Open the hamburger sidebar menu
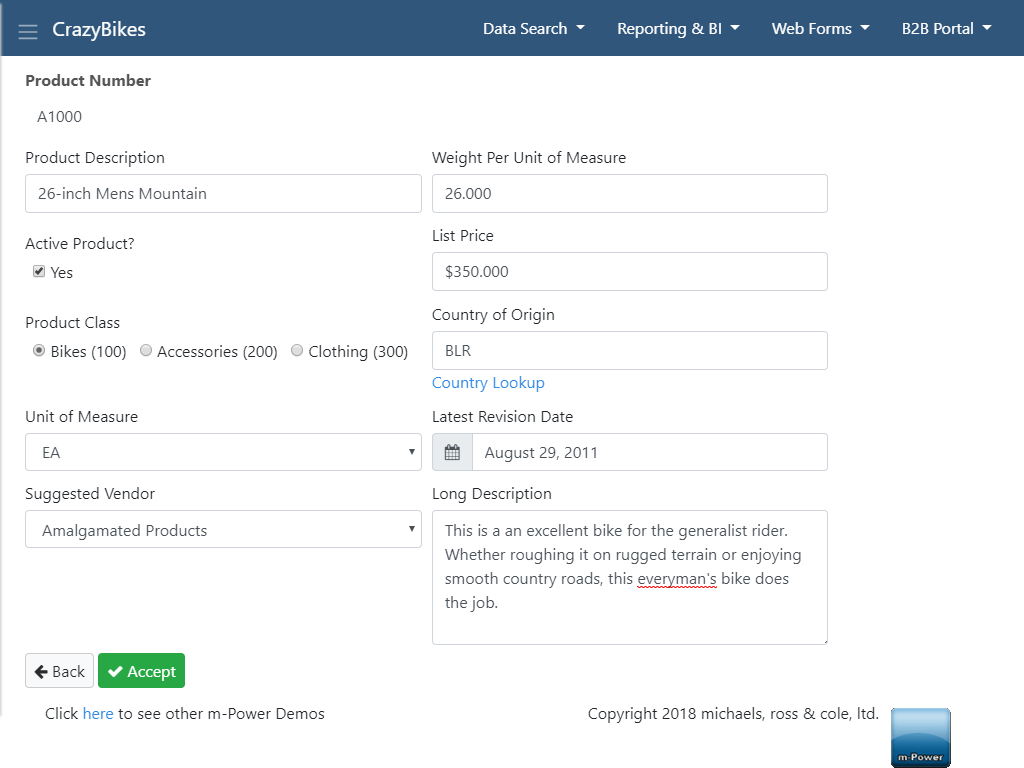Screen dimensions: 1024x768 click(x=27, y=31)
